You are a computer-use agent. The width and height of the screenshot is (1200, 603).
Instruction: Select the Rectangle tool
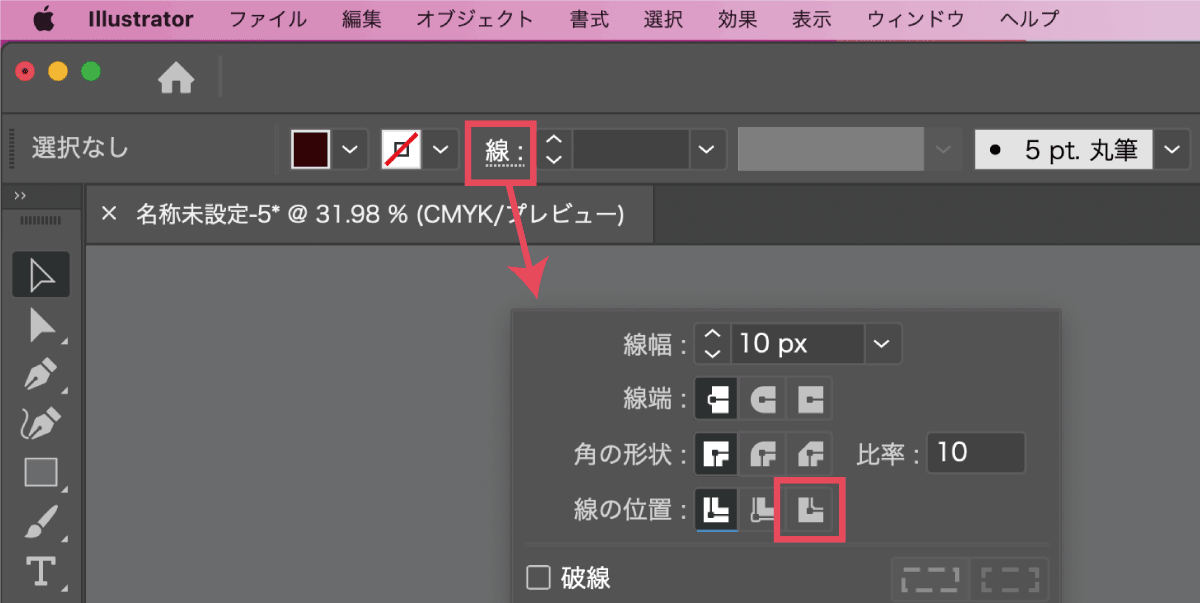point(40,472)
